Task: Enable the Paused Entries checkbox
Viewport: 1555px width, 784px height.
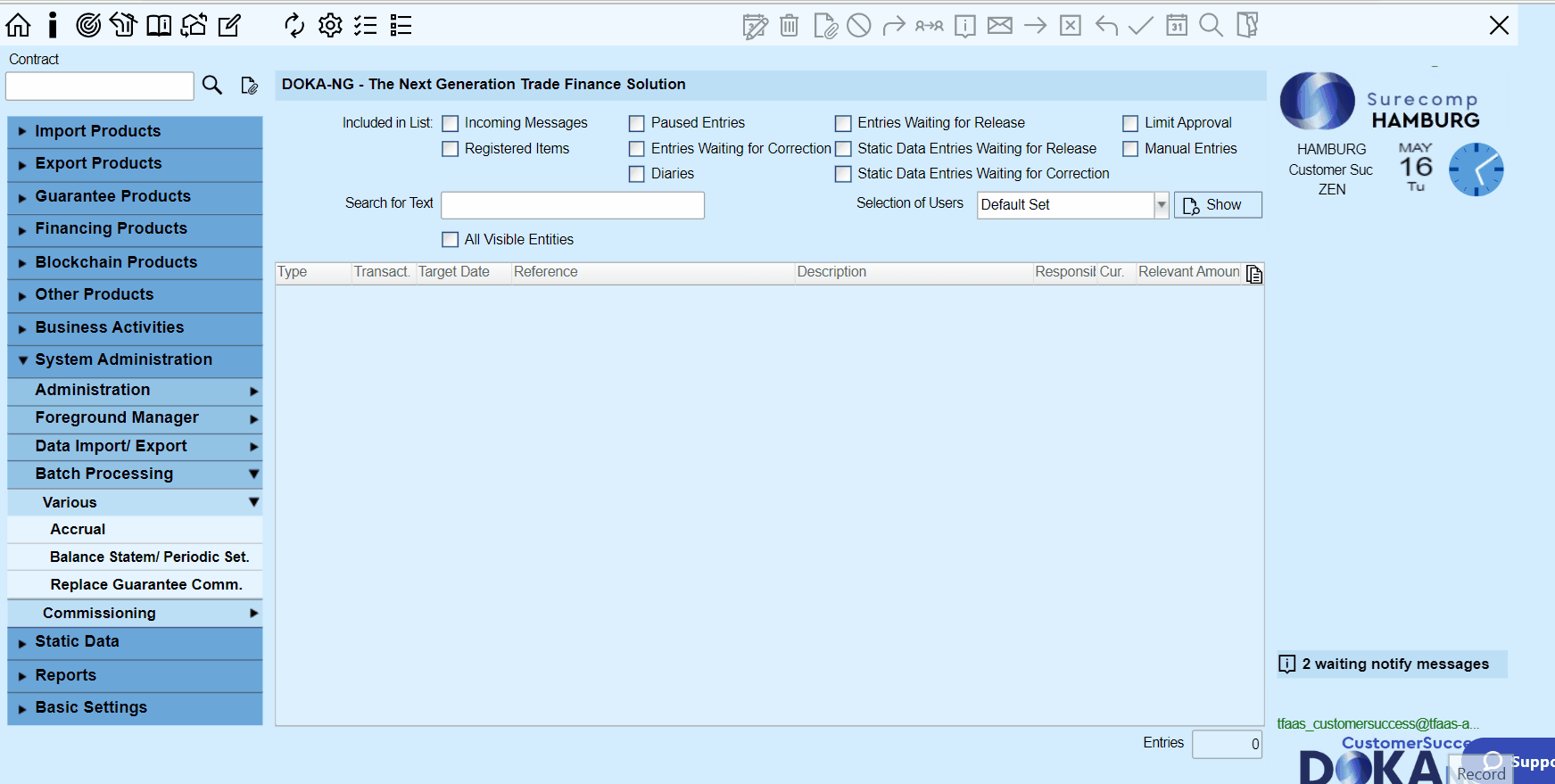Action: click(637, 123)
